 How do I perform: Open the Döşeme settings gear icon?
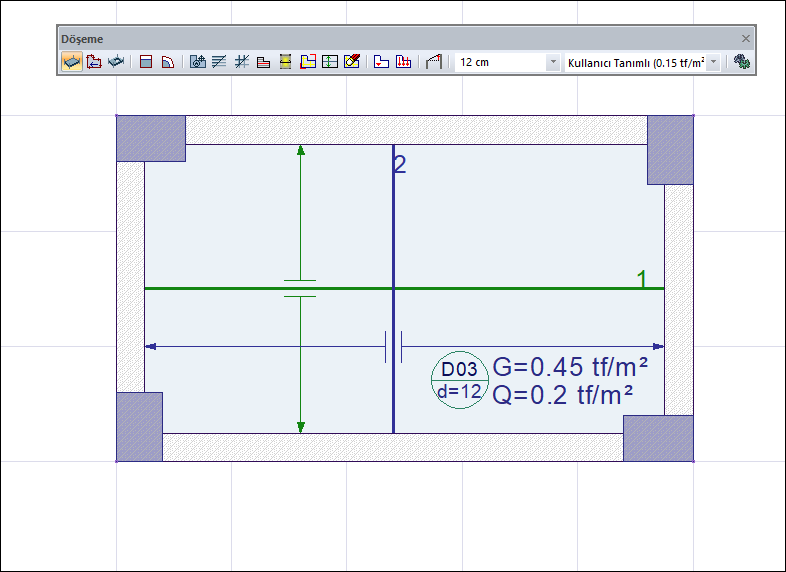741,62
